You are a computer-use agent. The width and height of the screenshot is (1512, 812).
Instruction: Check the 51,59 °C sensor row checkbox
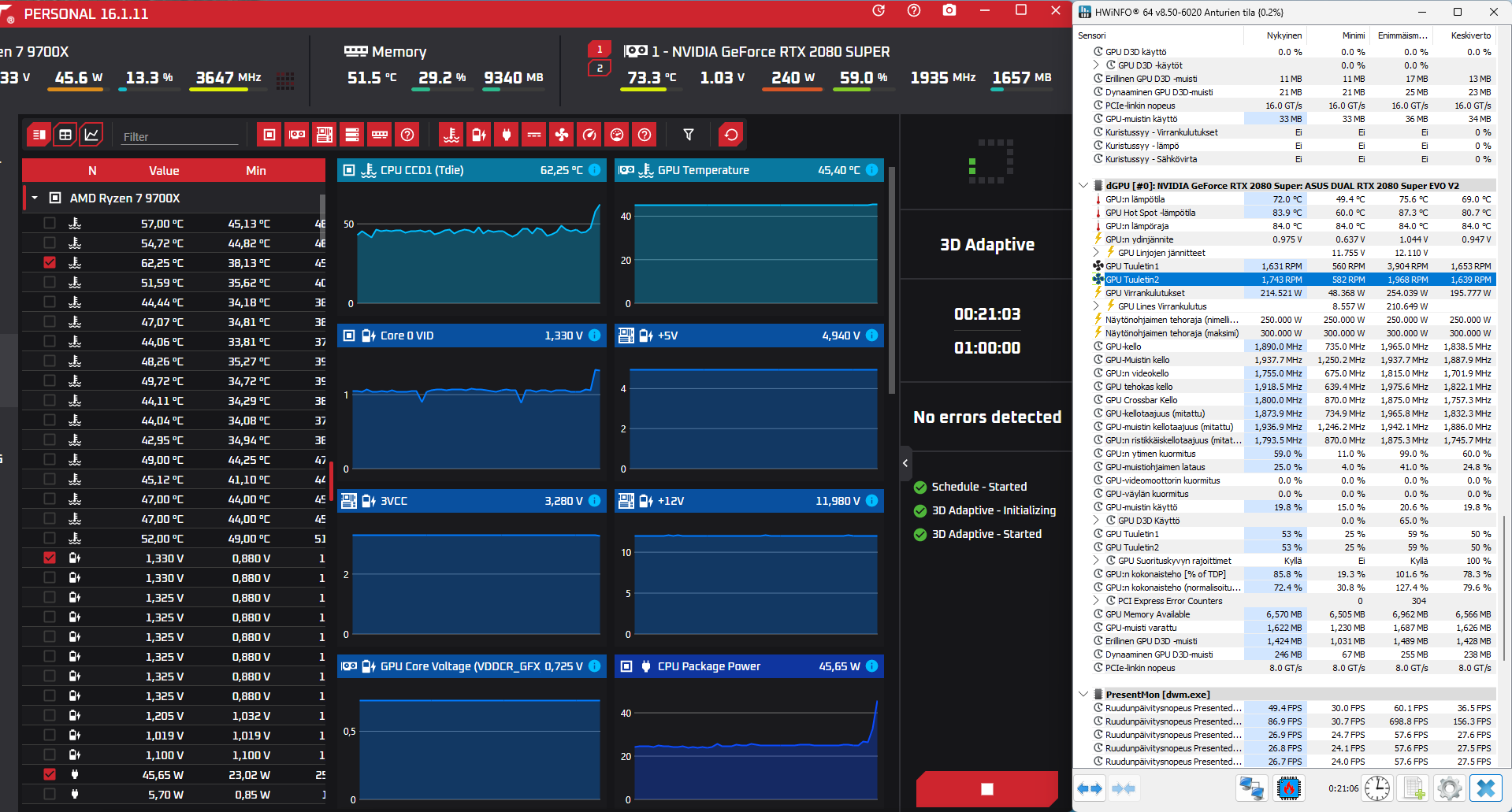(x=50, y=283)
